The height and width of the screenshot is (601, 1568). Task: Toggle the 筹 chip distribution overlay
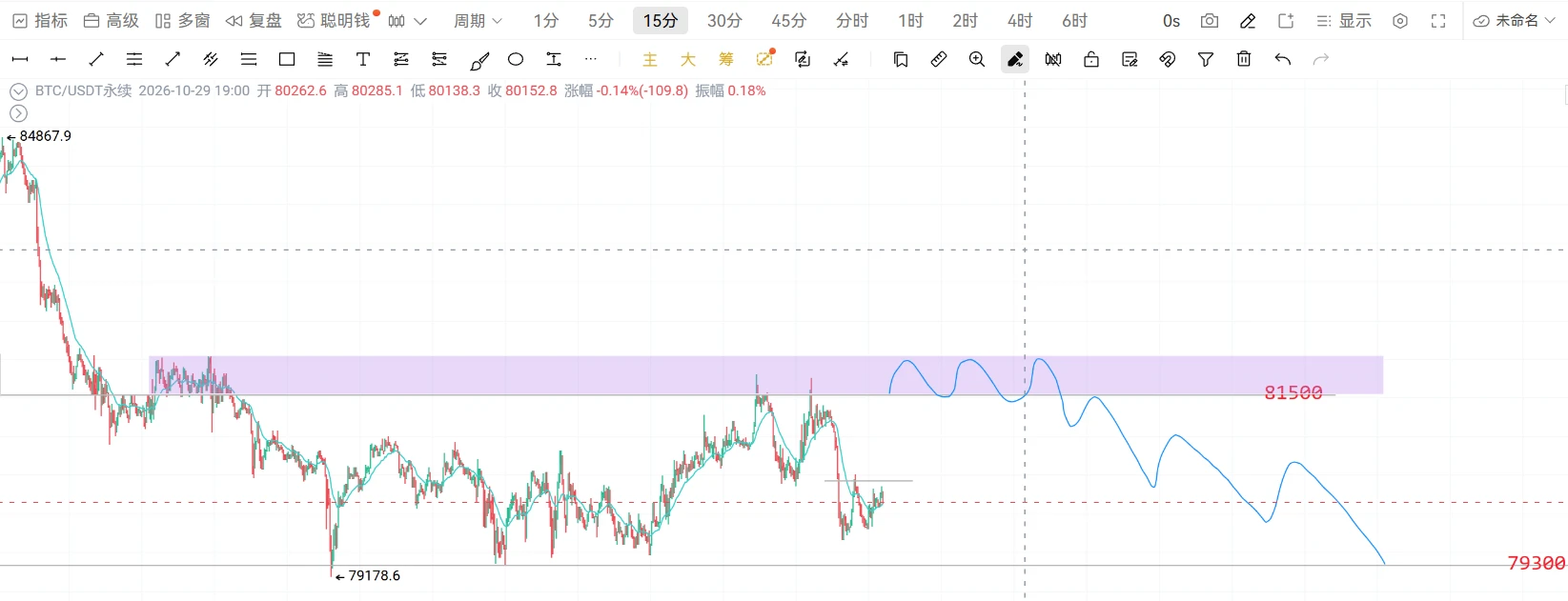pyautogui.click(x=726, y=59)
